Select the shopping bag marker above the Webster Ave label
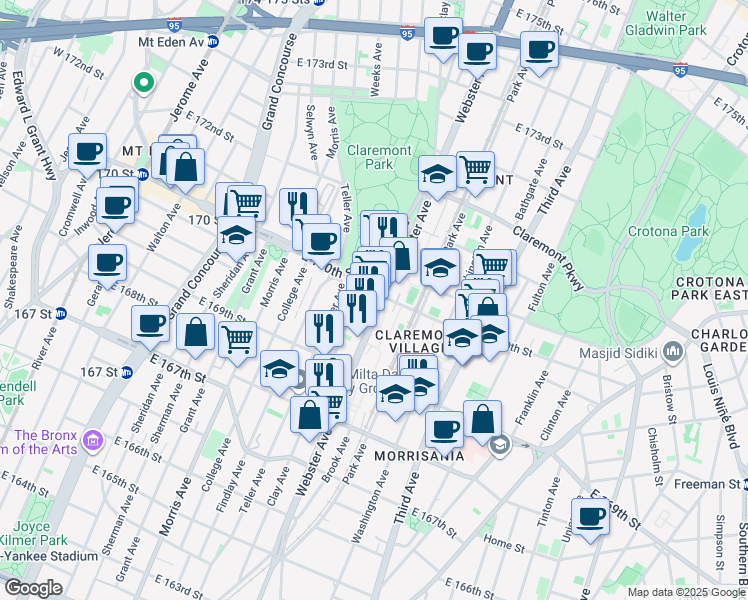 [x=310, y=416]
